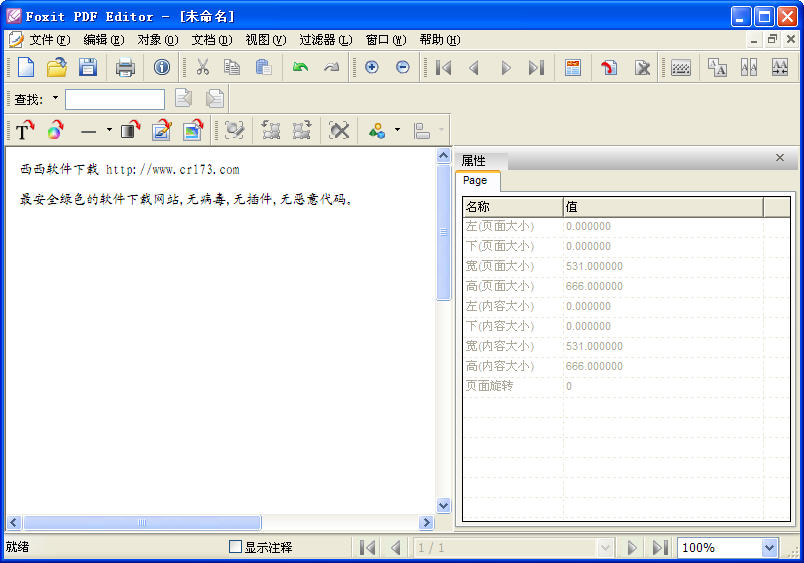Go to first page in top toolbar

pyautogui.click(x=444, y=67)
